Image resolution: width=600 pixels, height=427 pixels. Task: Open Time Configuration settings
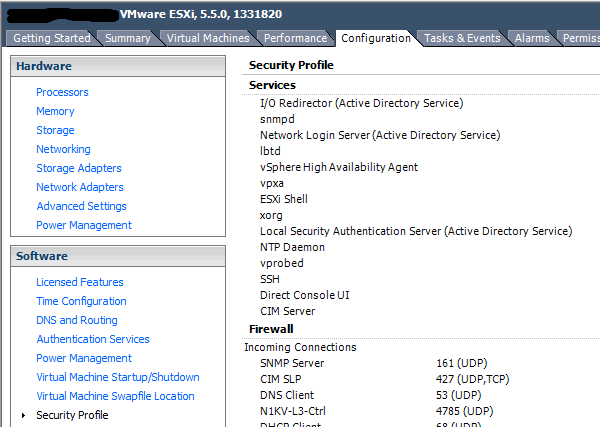[81, 301]
